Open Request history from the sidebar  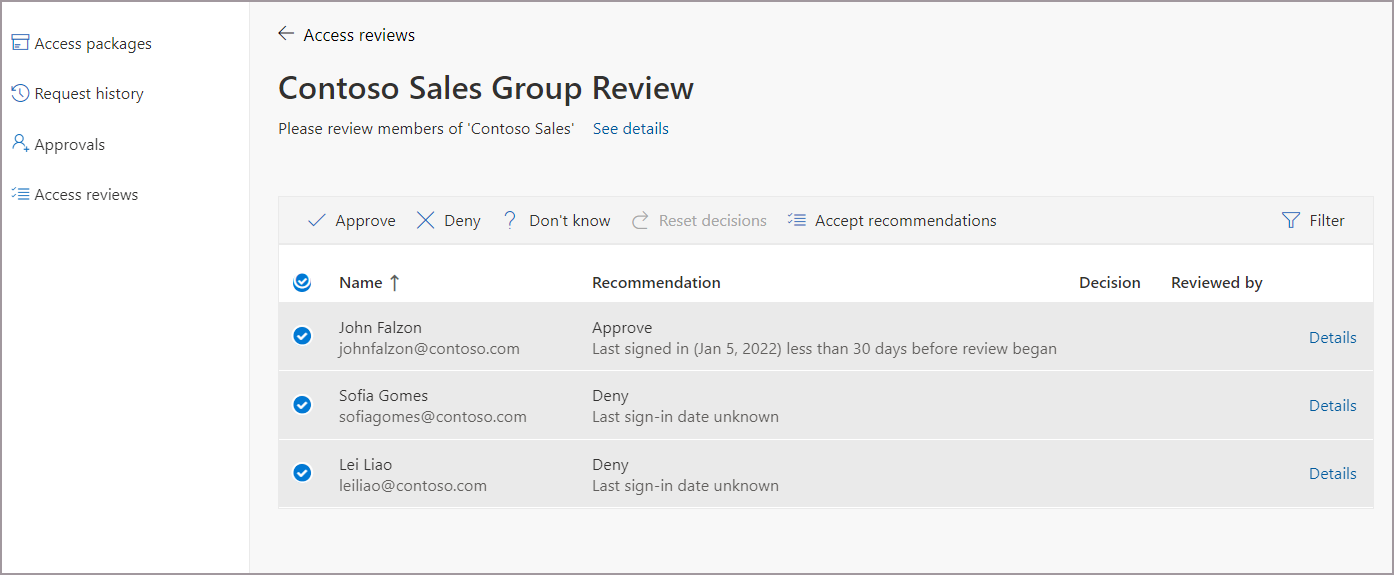click(88, 94)
